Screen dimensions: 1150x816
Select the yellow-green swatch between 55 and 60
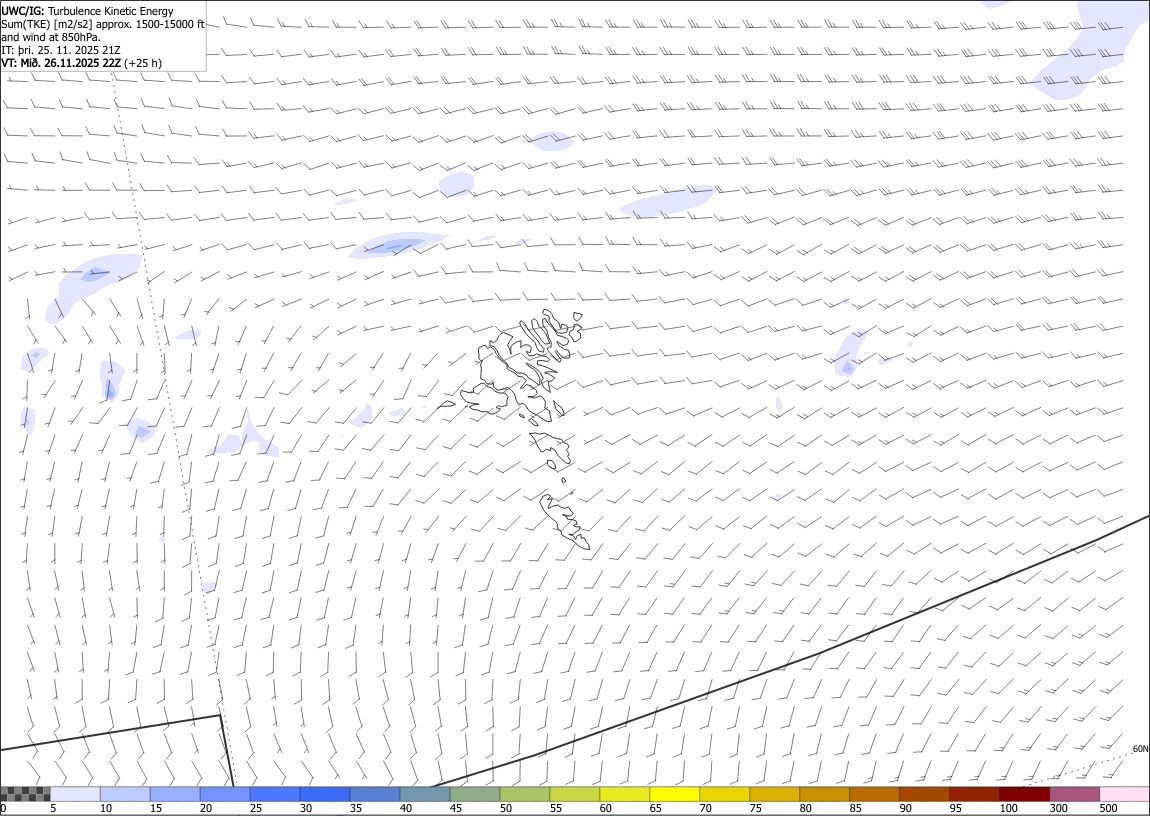click(x=574, y=794)
